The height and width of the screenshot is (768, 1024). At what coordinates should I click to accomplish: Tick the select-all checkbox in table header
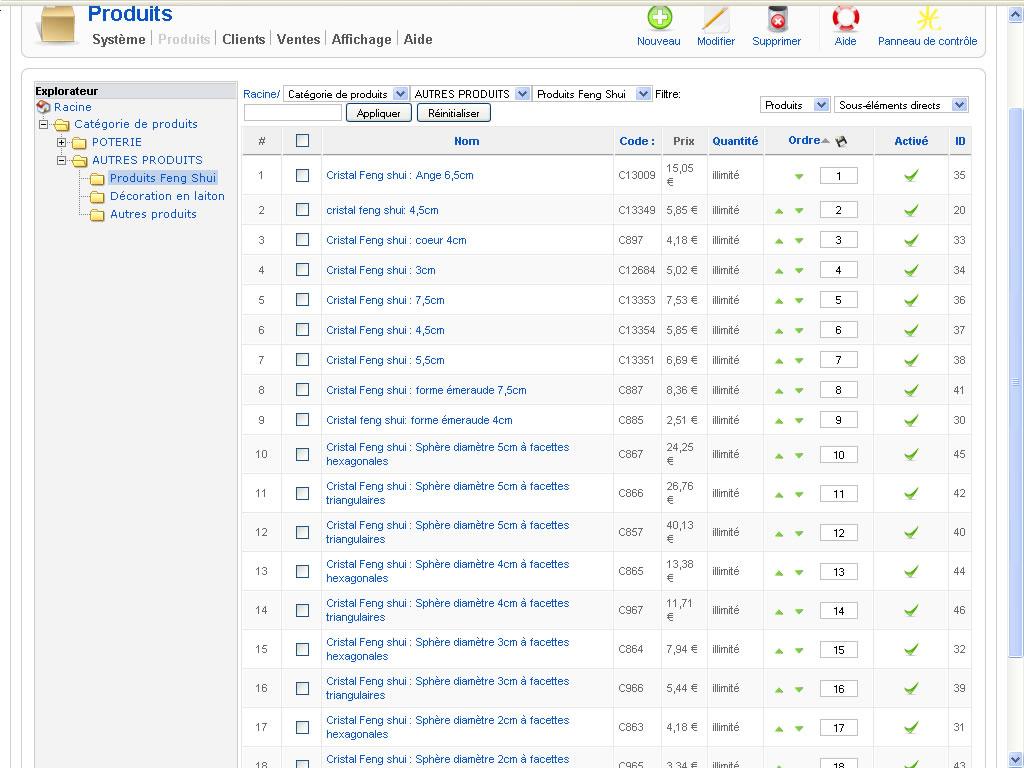point(302,140)
